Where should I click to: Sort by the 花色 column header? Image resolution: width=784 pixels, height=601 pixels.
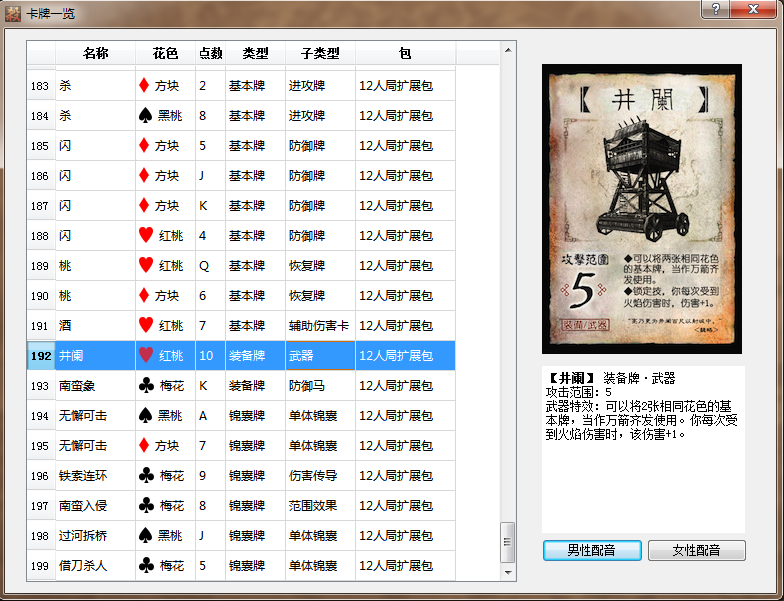(166, 53)
